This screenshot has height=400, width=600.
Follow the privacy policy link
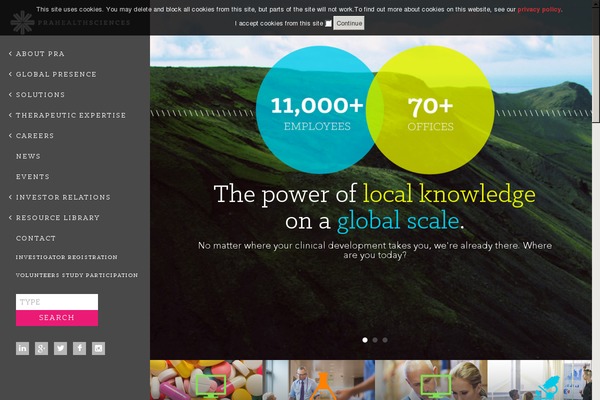pyautogui.click(x=539, y=10)
